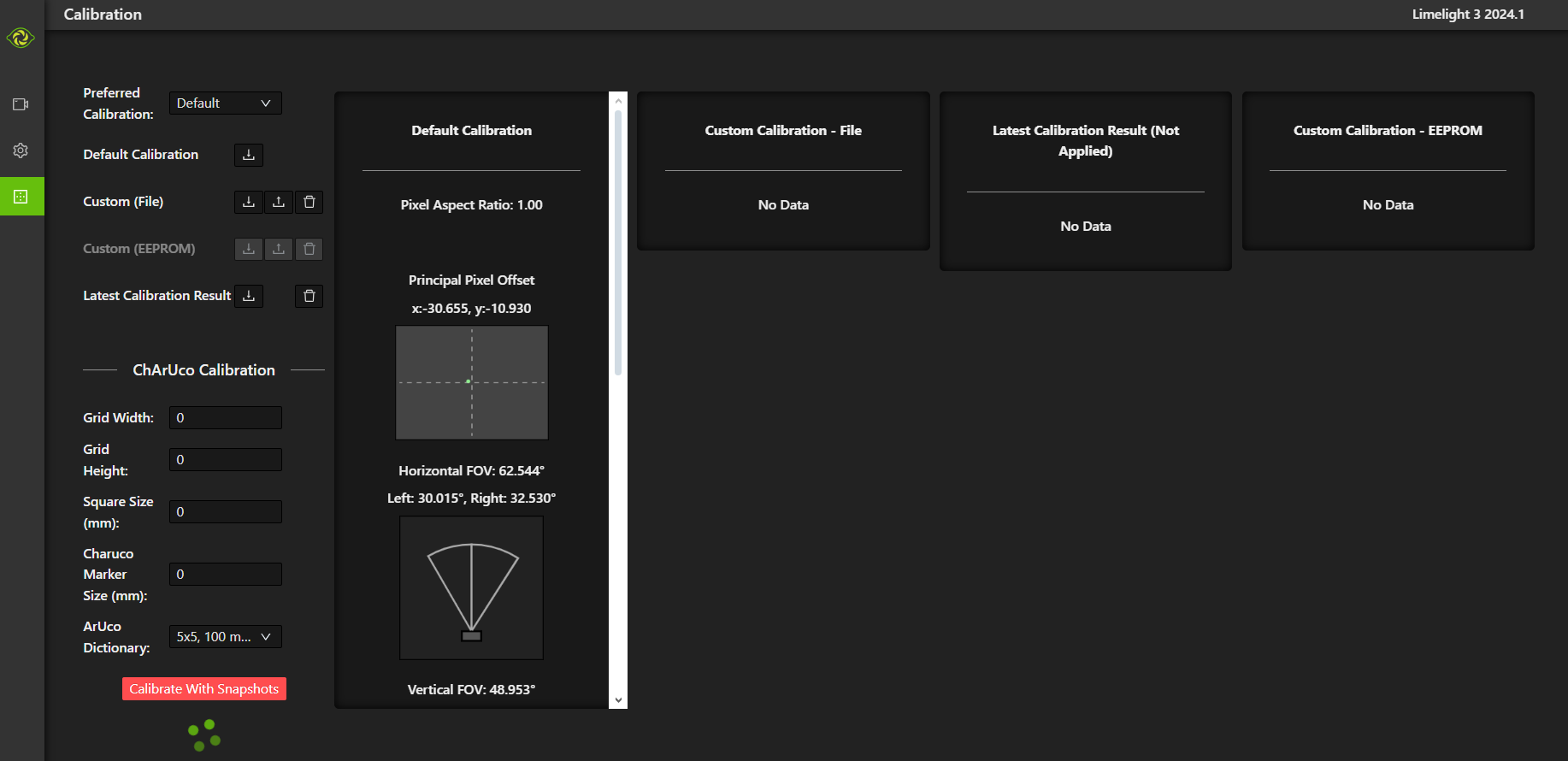The height and width of the screenshot is (761, 1568).
Task: Click the Calibration page title
Action: pos(103,15)
